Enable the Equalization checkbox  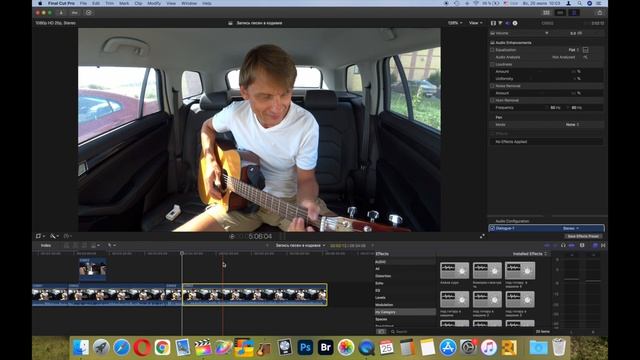[x=492, y=50]
